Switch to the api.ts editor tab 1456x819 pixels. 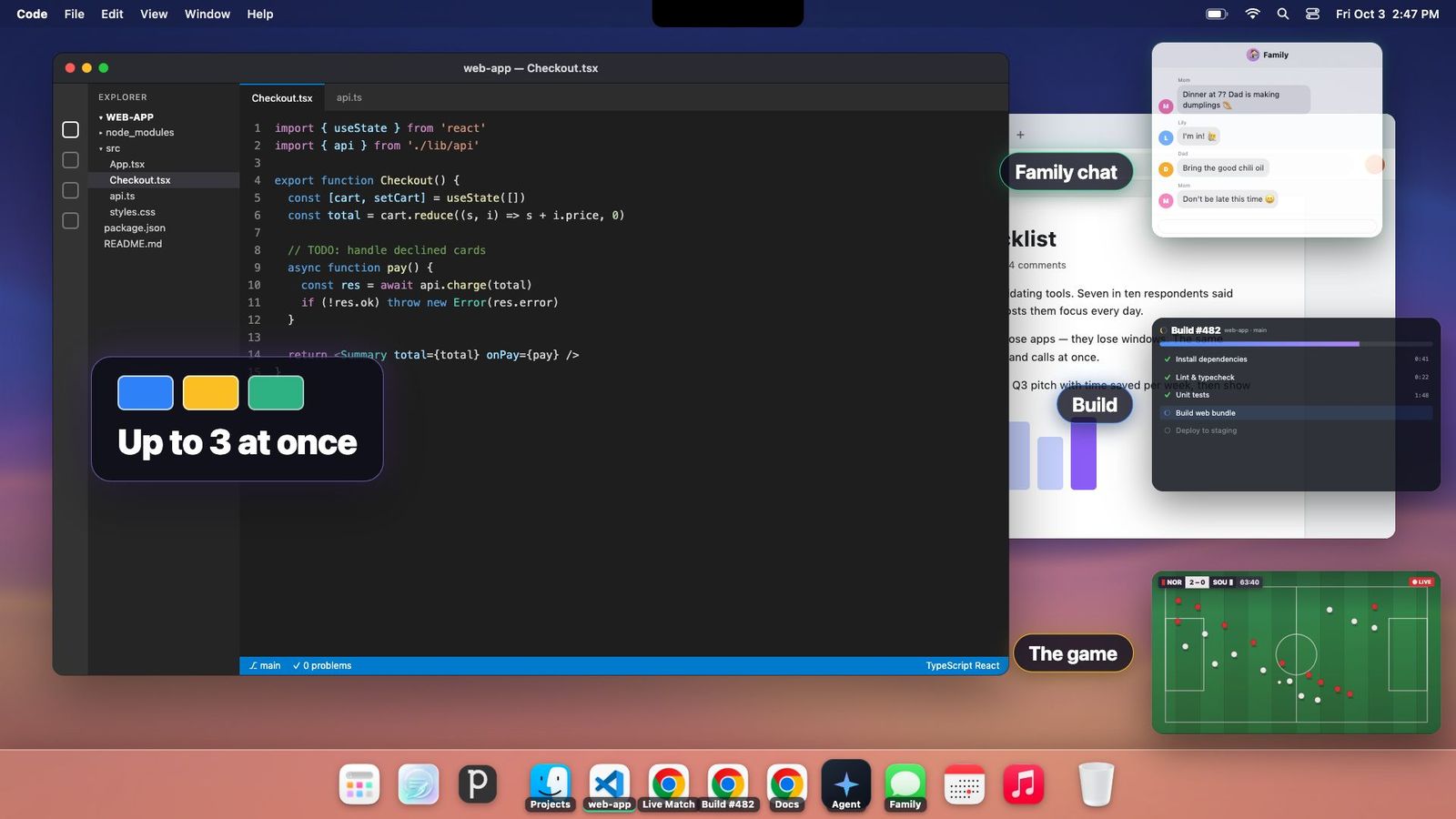(x=349, y=97)
